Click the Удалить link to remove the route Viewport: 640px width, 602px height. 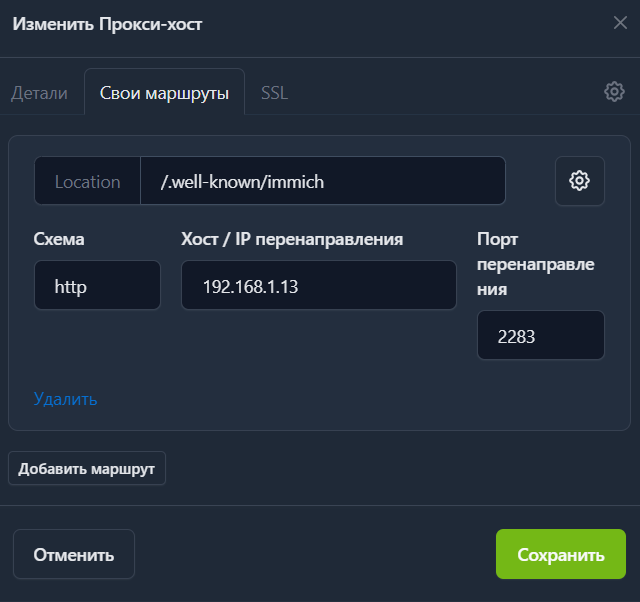coord(65,399)
